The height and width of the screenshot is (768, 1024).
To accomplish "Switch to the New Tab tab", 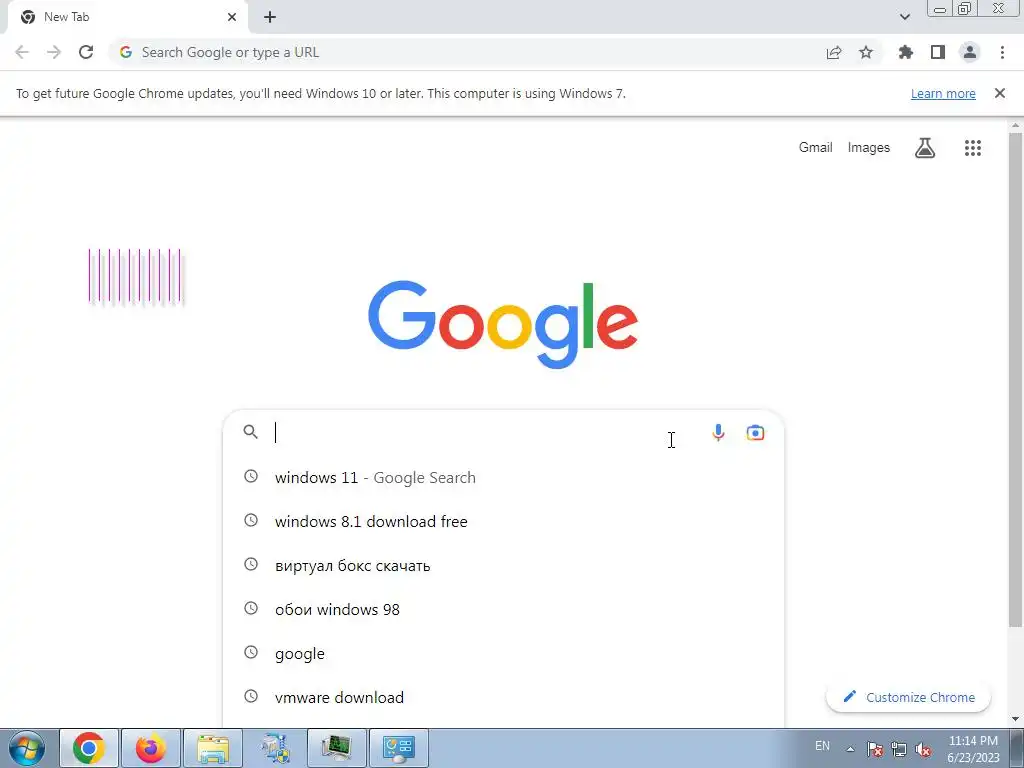I will click(x=128, y=17).
